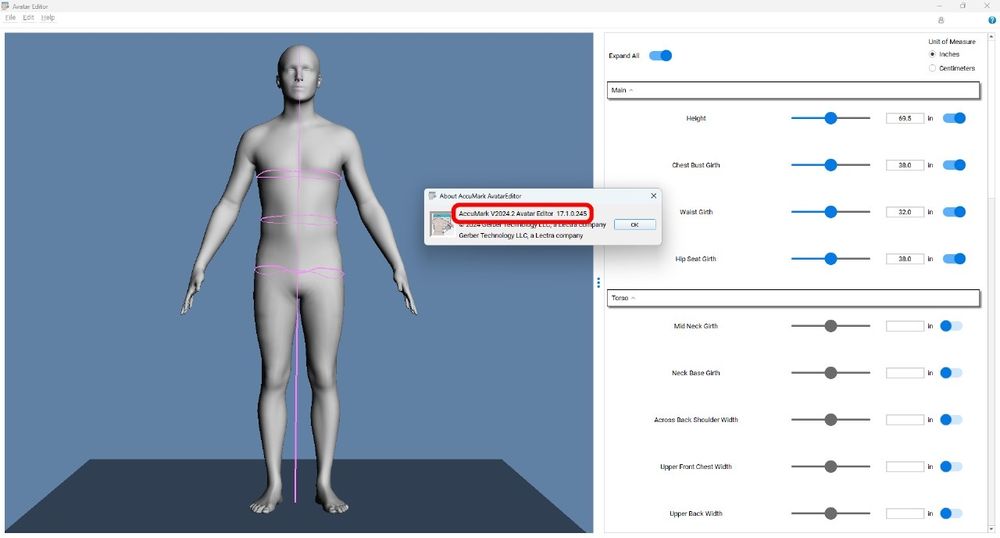
Task: Click the Neck Base Girth slider handle
Action: (830, 373)
